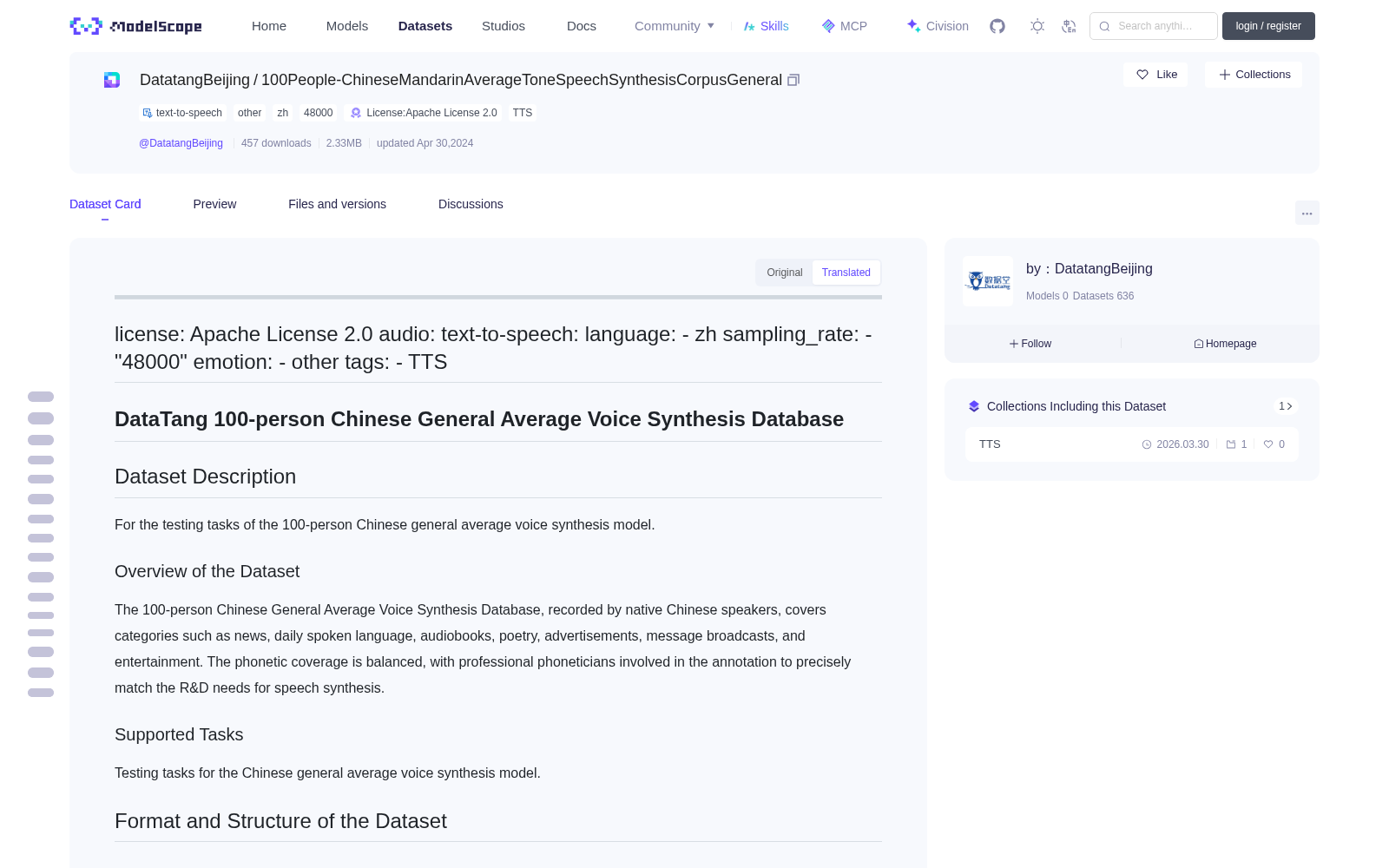Click the Homepage house icon

(x=1199, y=344)
